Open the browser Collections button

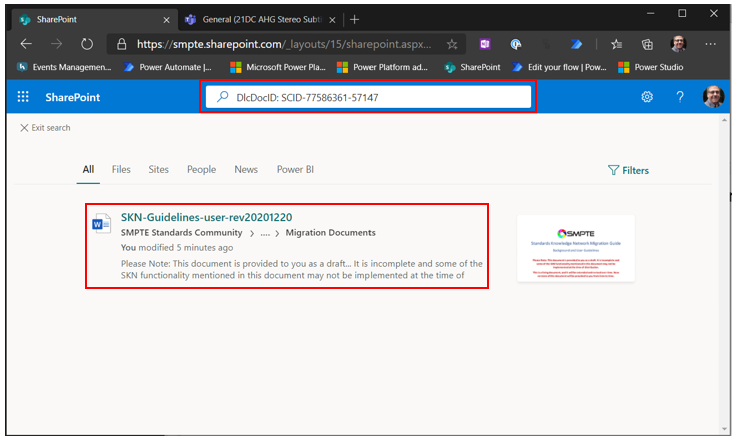(648, 44)
